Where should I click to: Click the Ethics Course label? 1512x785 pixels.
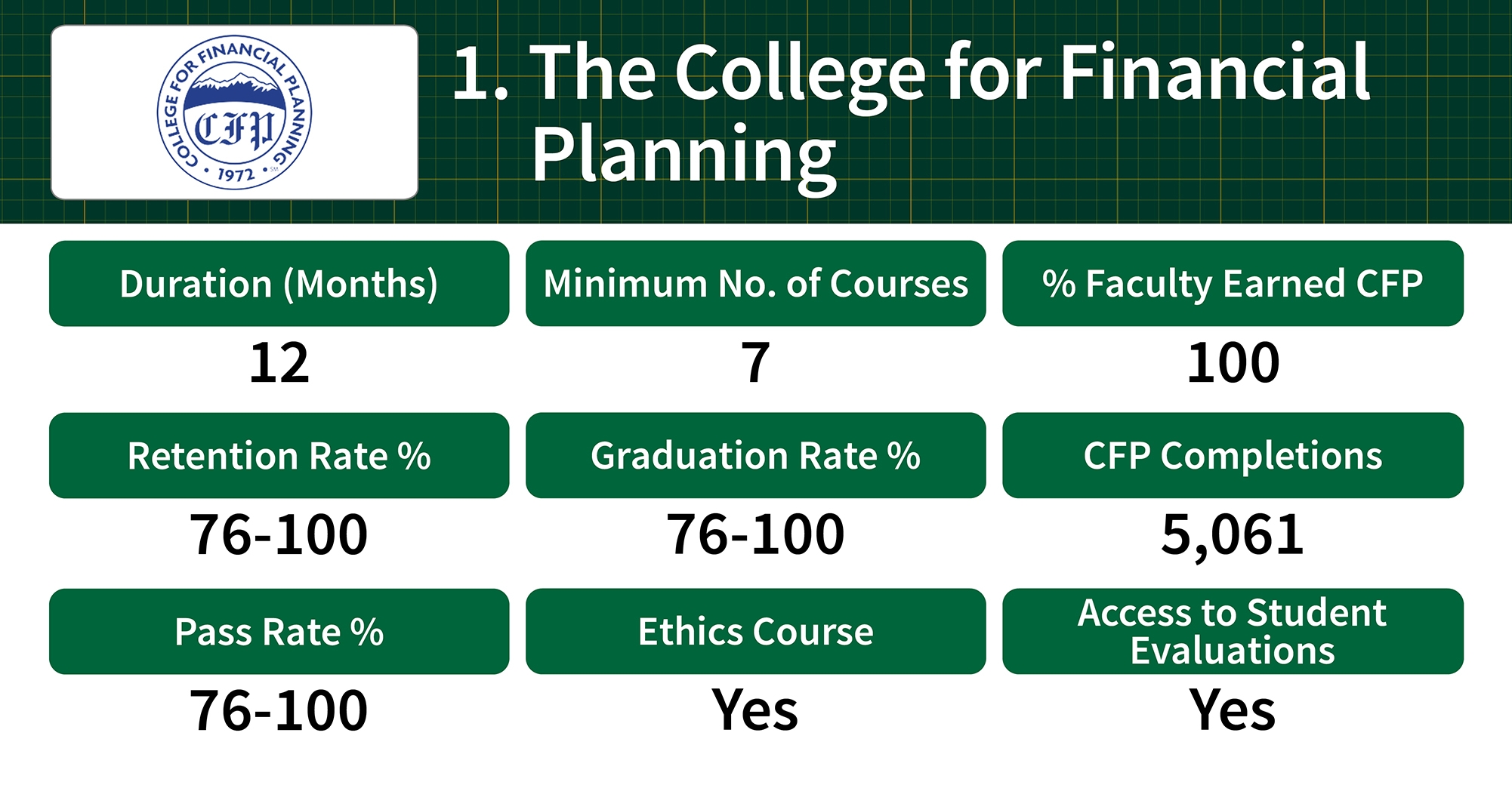pos(755,632)
